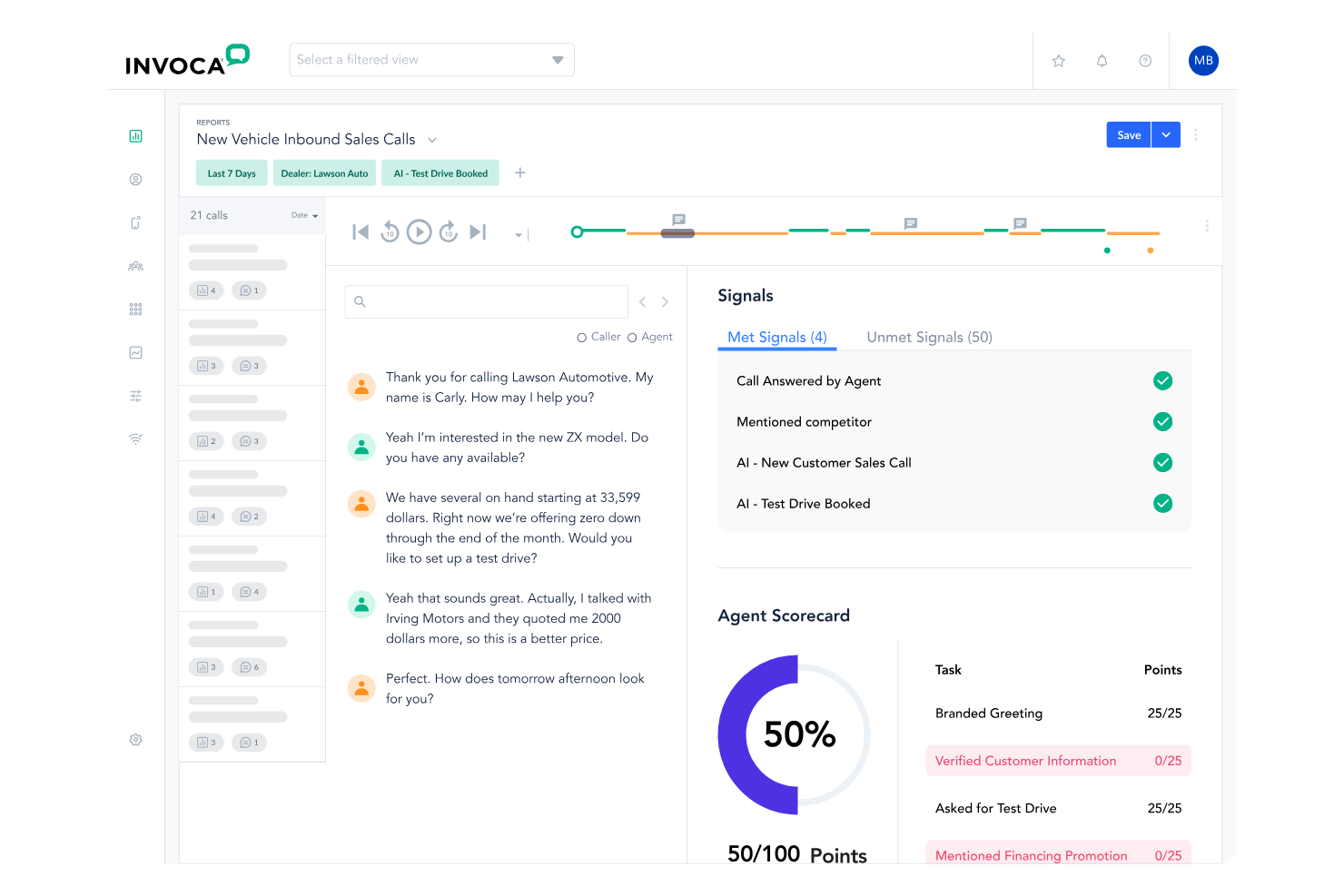Click check mark in AI - Test Drive Booked signal row
This screenshot has height=896, width=1344.
coord(1162,504)
